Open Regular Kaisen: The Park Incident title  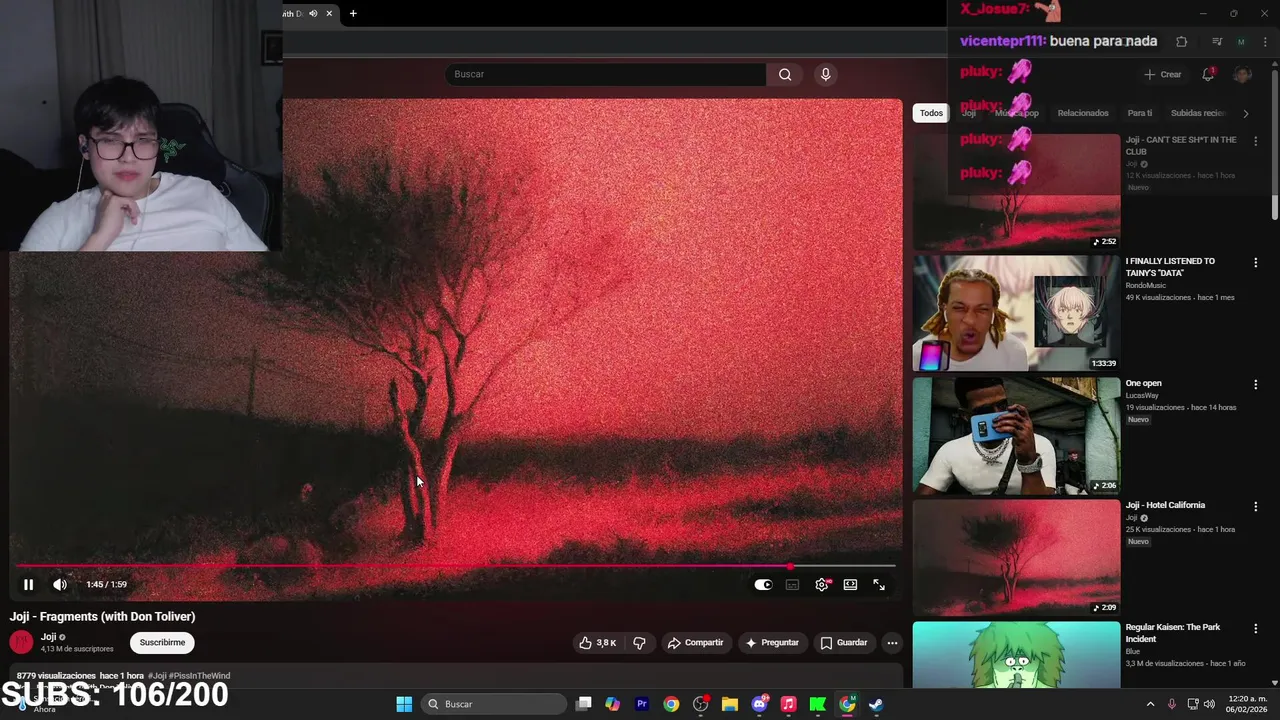[x=1173, y=633]
